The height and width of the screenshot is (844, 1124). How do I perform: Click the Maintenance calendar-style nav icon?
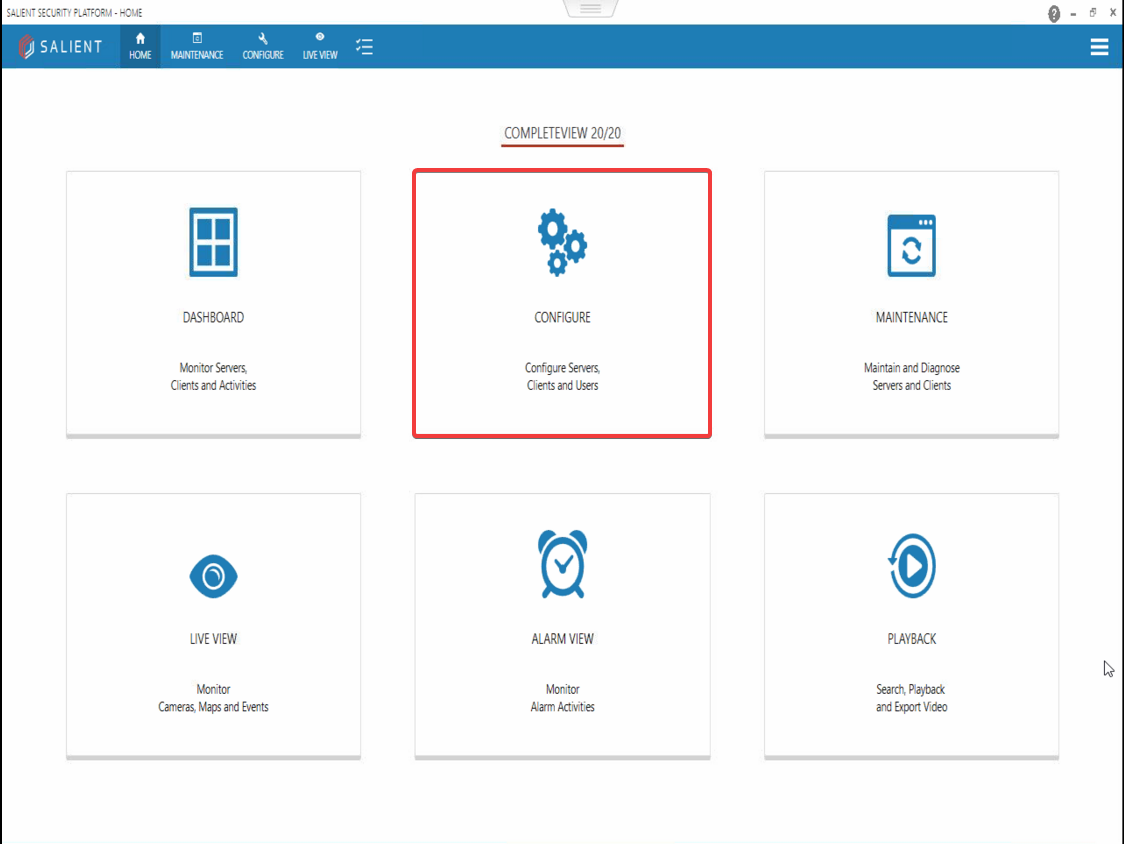(196, 40)
